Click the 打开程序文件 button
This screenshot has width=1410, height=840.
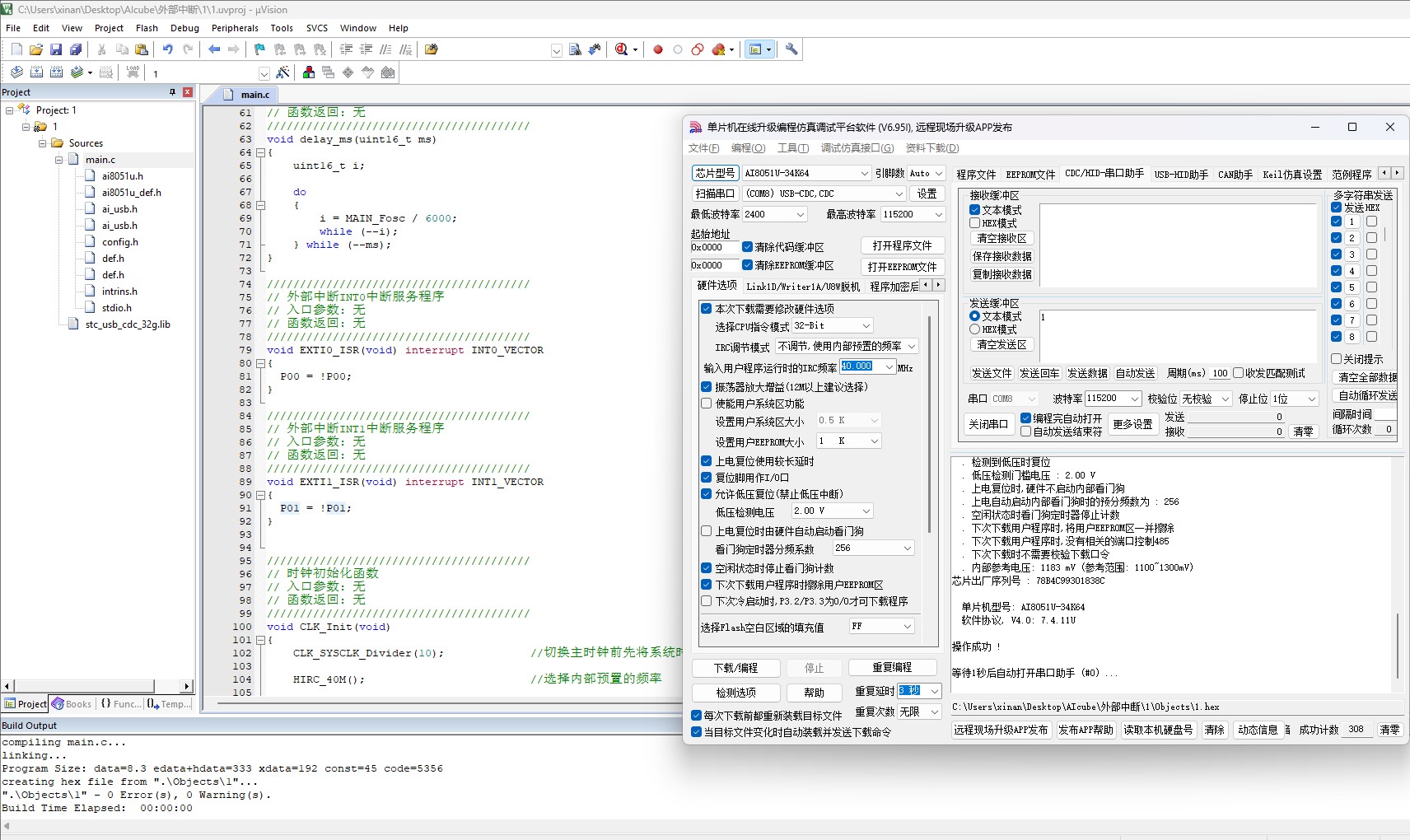pos(902,245)
